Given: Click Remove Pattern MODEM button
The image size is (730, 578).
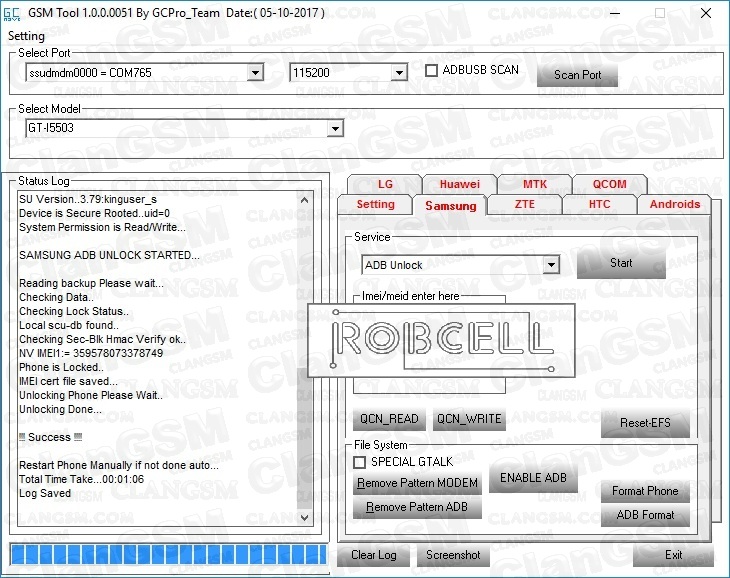Looking at the screenshot, I should (417, 483).
